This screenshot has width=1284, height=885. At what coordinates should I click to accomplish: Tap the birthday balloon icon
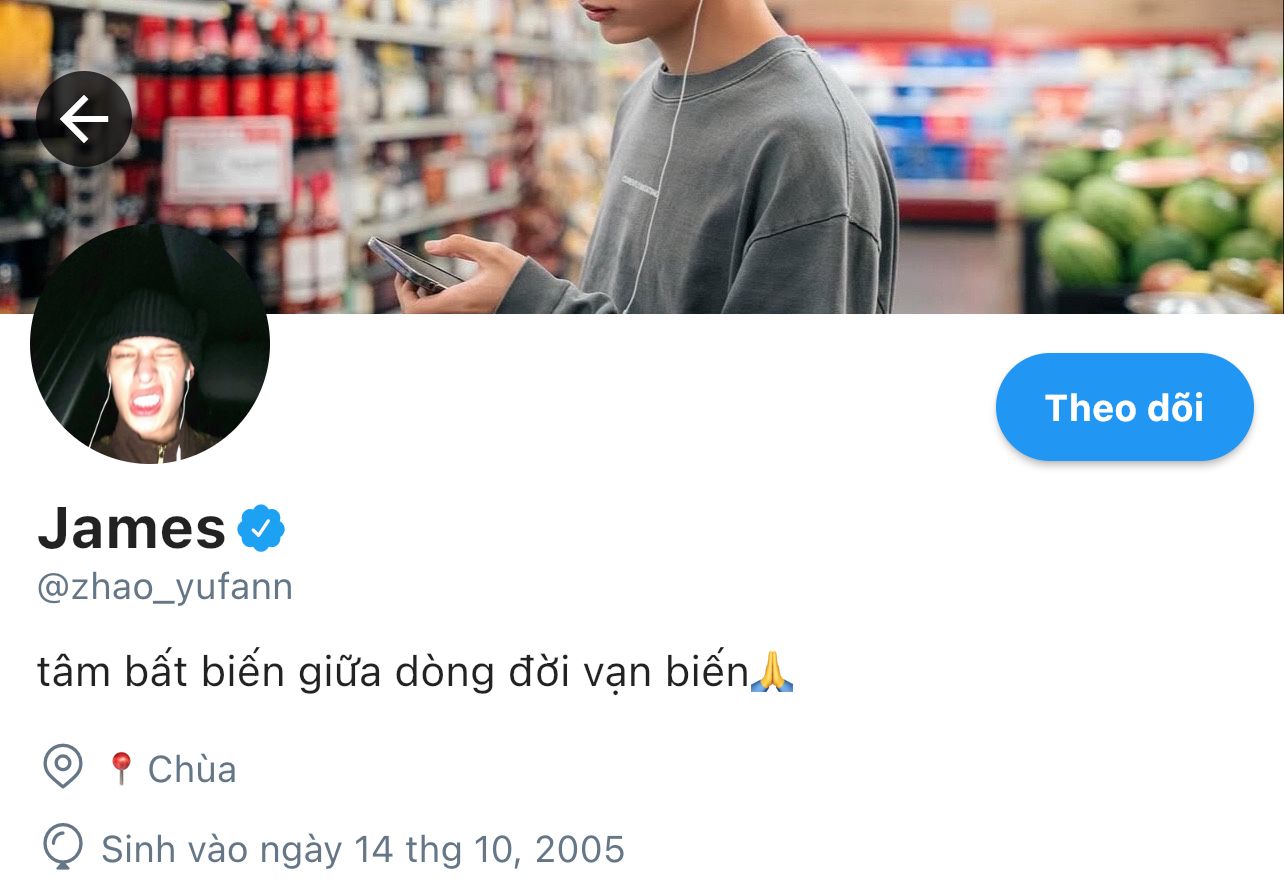point(63,847)
